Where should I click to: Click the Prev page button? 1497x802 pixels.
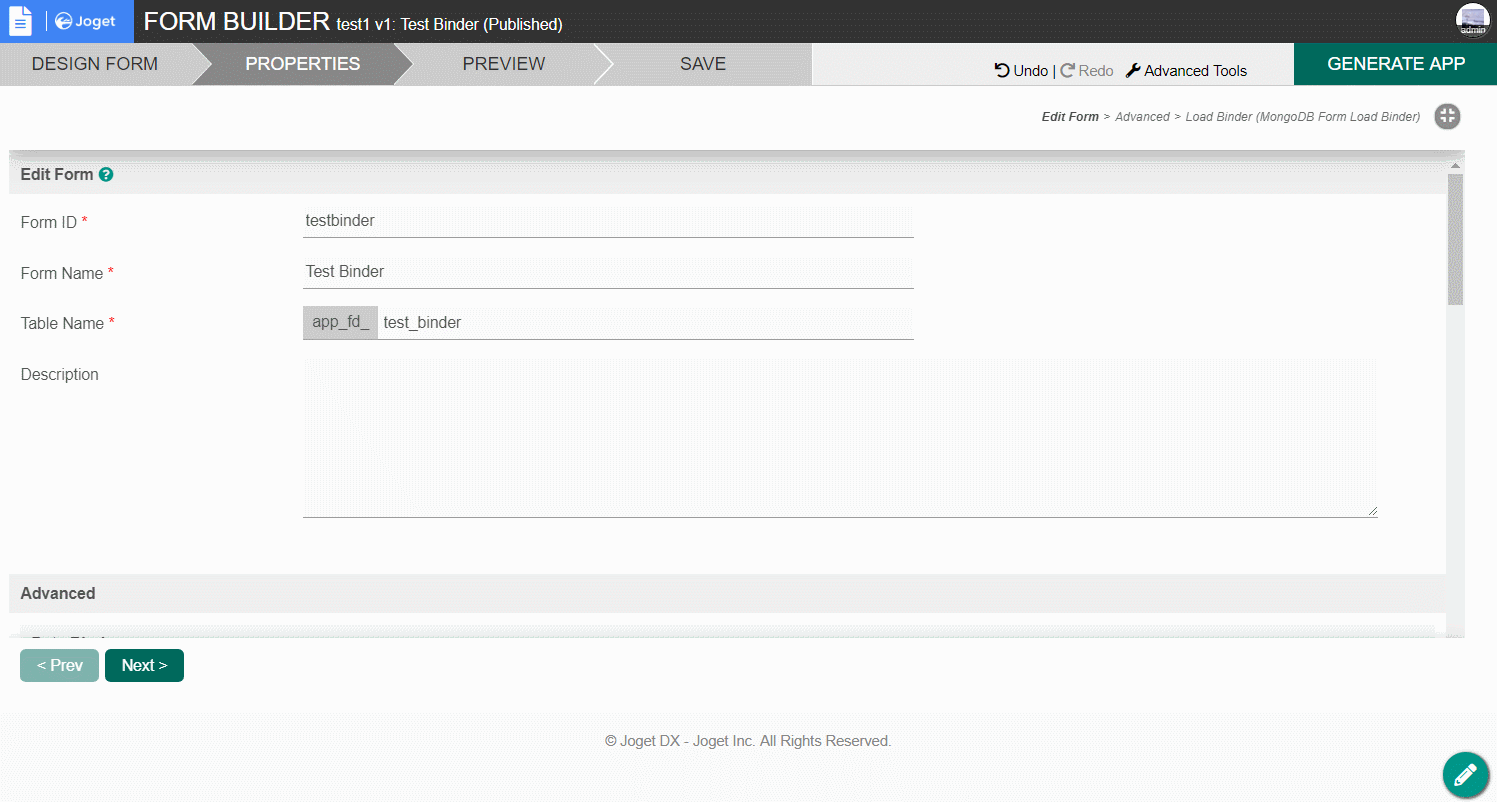click(59, 665)
